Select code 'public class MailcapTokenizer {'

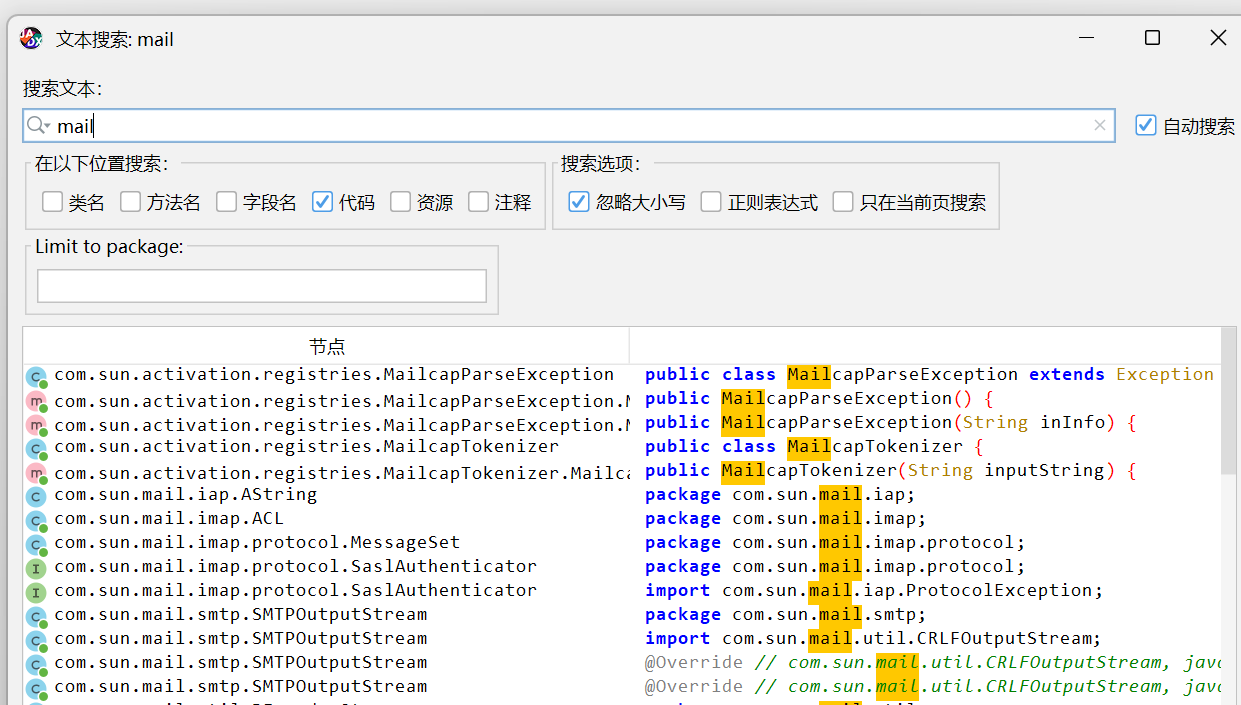coord(814,446)
